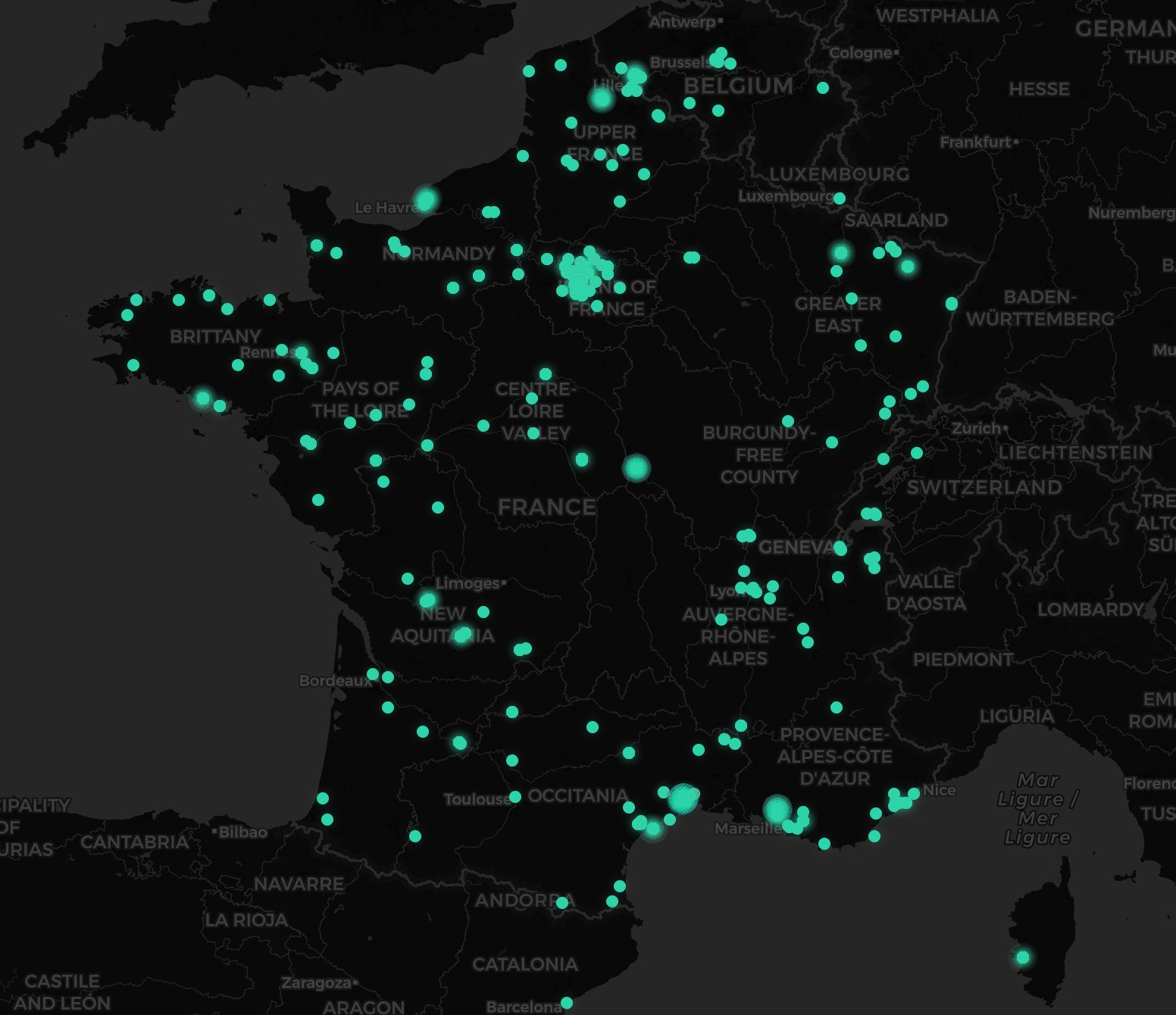Click the 'Barcelona' city label
The width and height of the screenshot is (1176, 1015).
(x=524, y=1007)
